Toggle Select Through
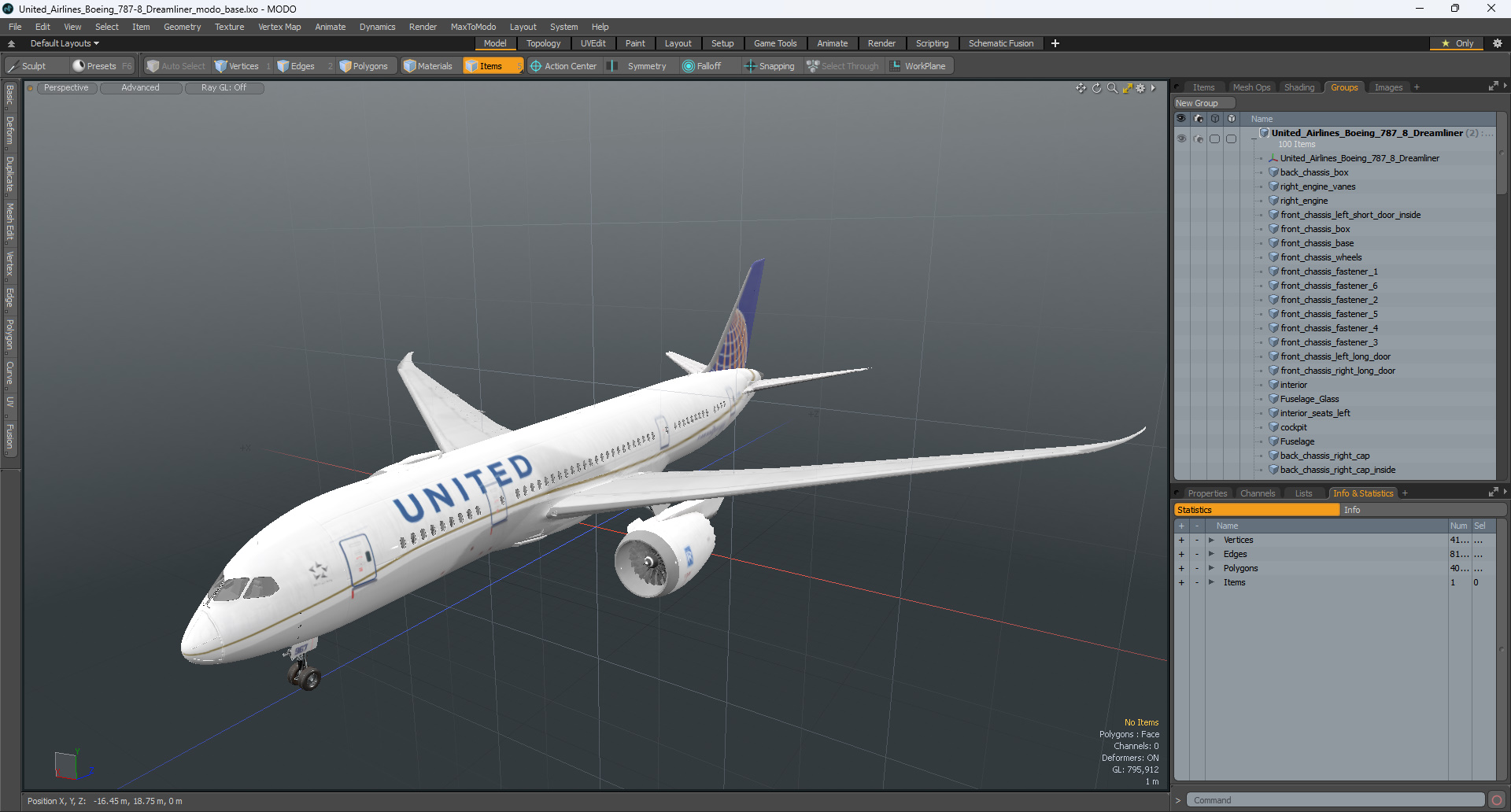 [842, 66]
